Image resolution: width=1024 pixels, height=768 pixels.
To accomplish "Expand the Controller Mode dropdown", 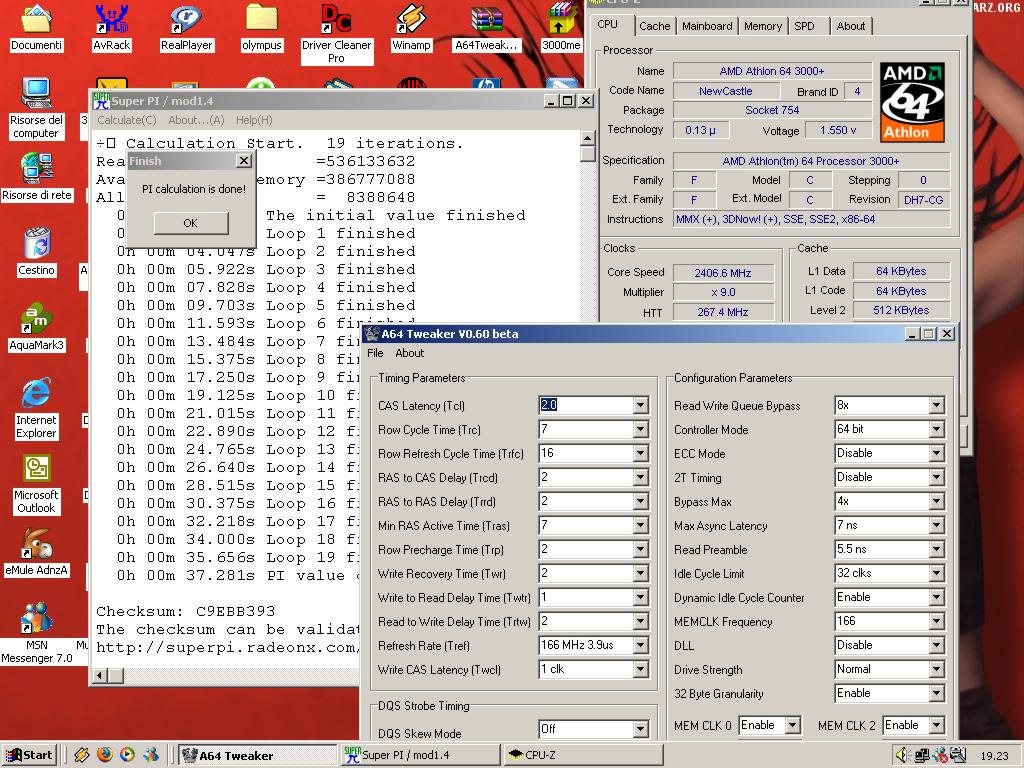I will (x=936, y=430).
